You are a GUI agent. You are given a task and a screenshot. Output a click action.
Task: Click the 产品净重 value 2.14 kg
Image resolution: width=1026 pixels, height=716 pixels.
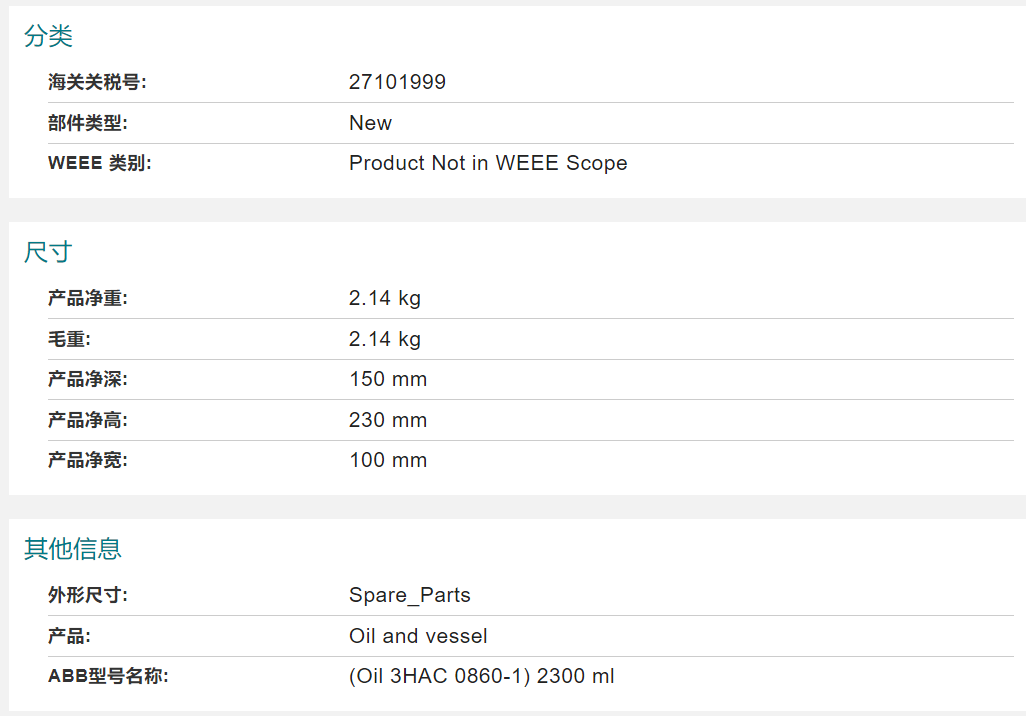pyautogui.click(x=385, y=298)
